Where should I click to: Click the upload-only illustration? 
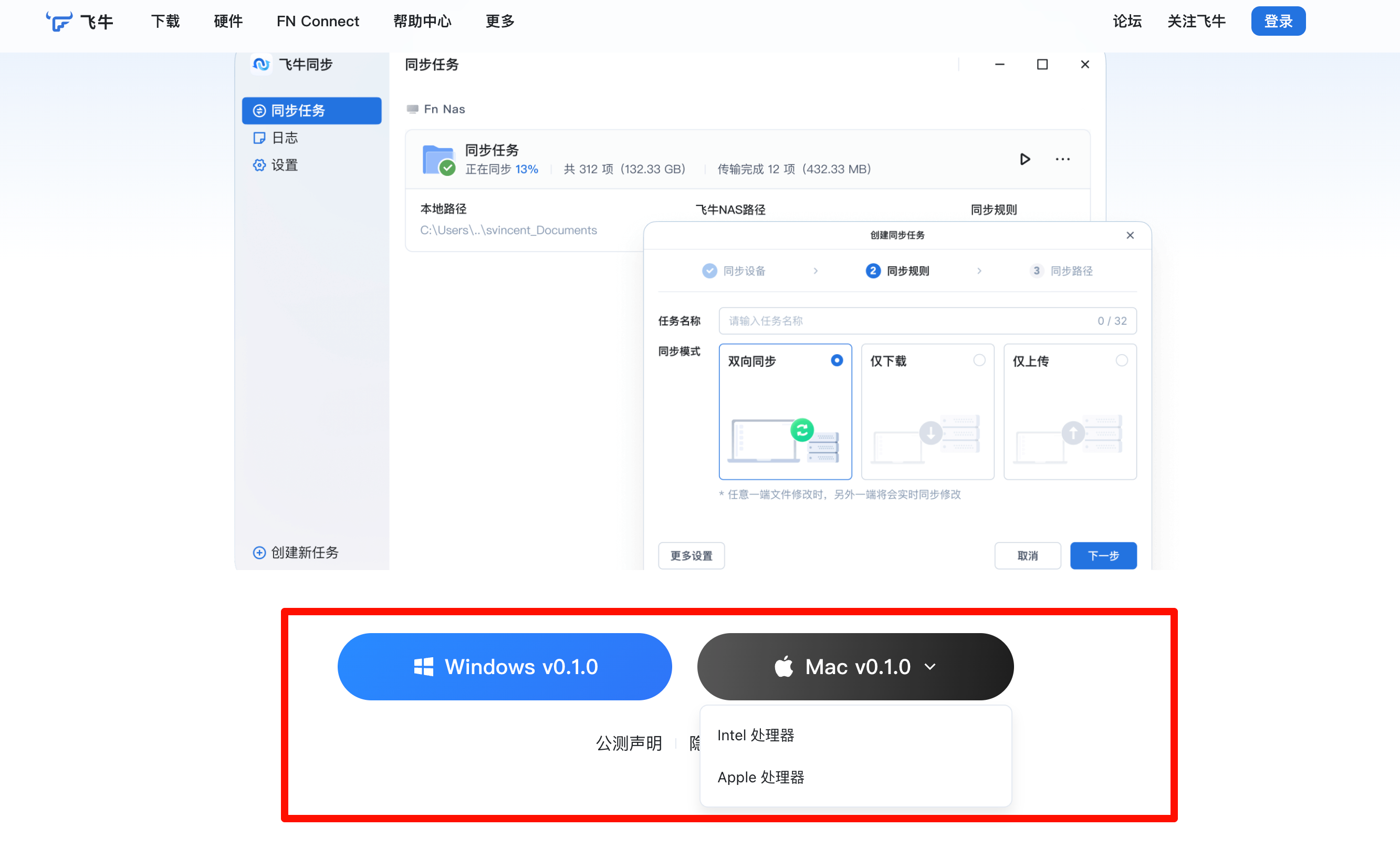tap(1068, 439)
